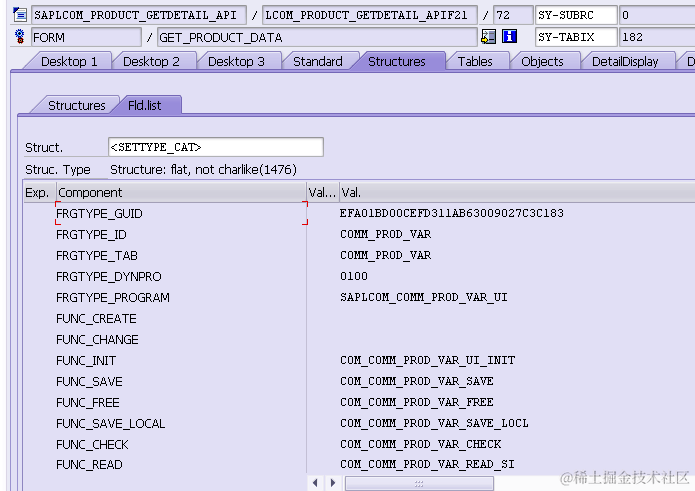Click the Component column header

click(181, 193)
